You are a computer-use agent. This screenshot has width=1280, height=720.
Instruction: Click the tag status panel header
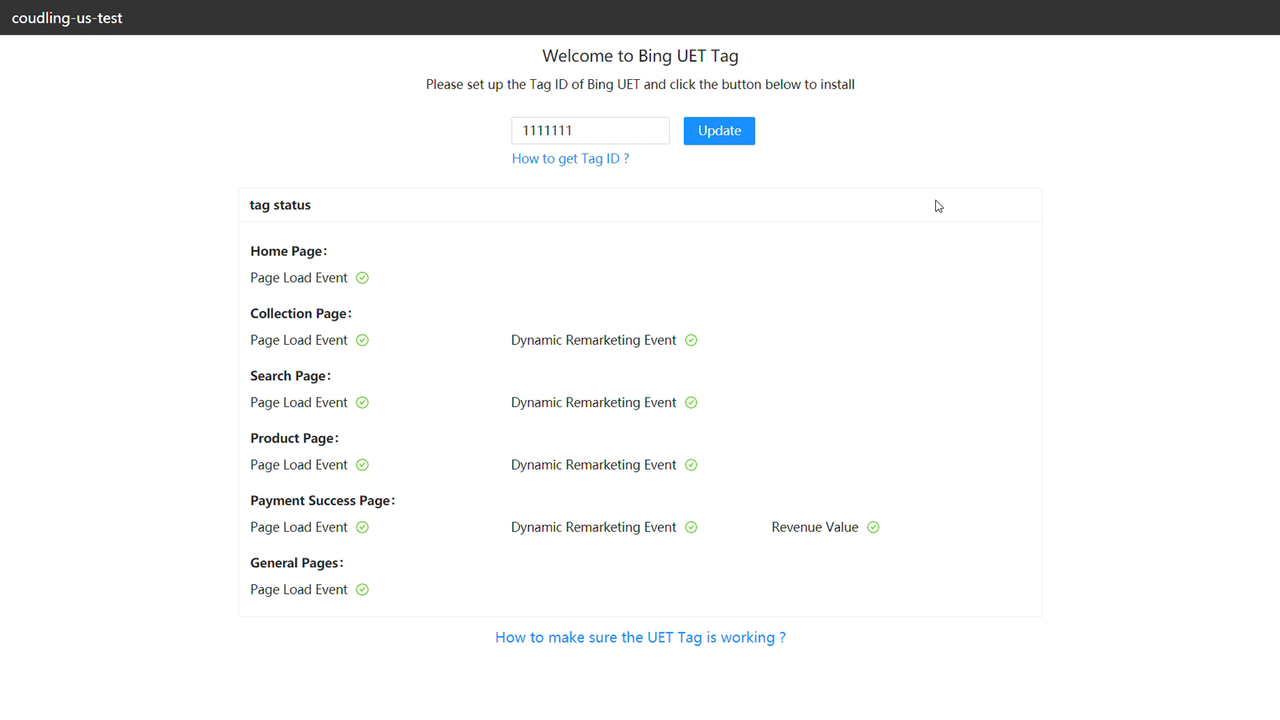(280, 204)
